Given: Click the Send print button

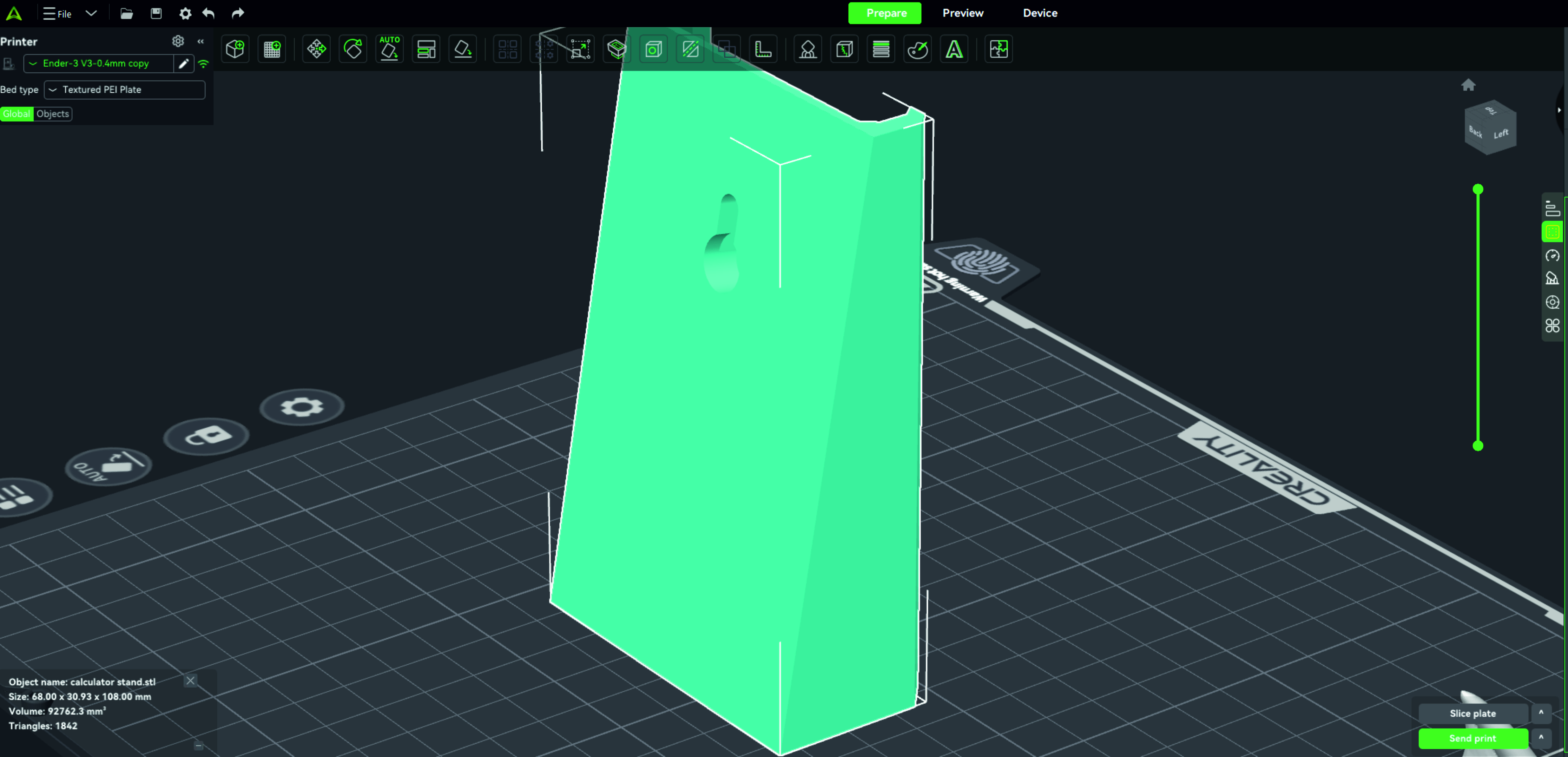Looking at the screenshot, I should [x=1473, y=738].
